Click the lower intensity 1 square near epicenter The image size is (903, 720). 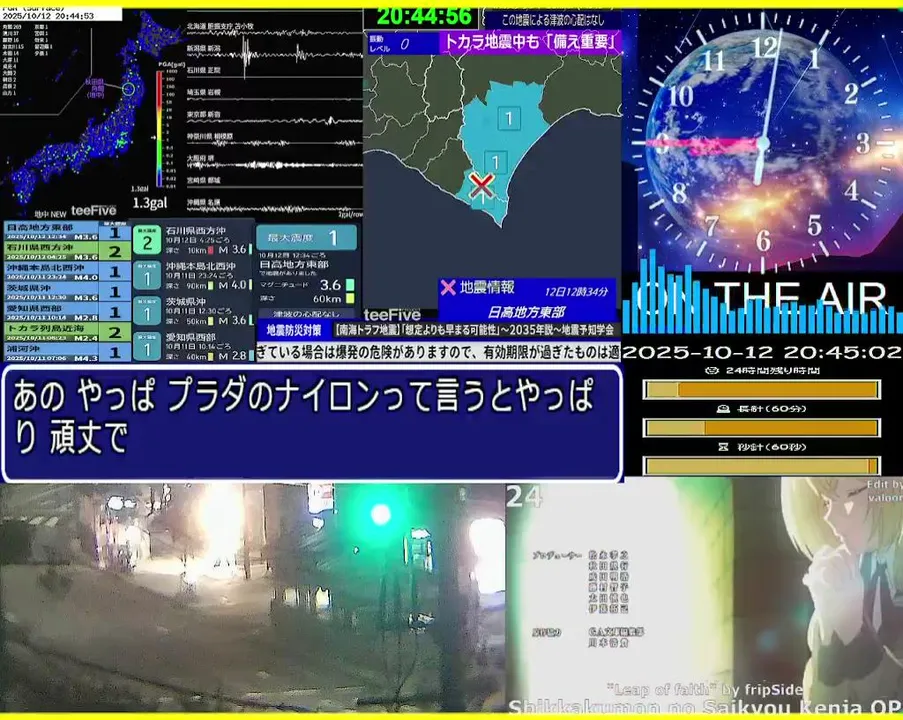pyautogui.click(x=495, y=162)
